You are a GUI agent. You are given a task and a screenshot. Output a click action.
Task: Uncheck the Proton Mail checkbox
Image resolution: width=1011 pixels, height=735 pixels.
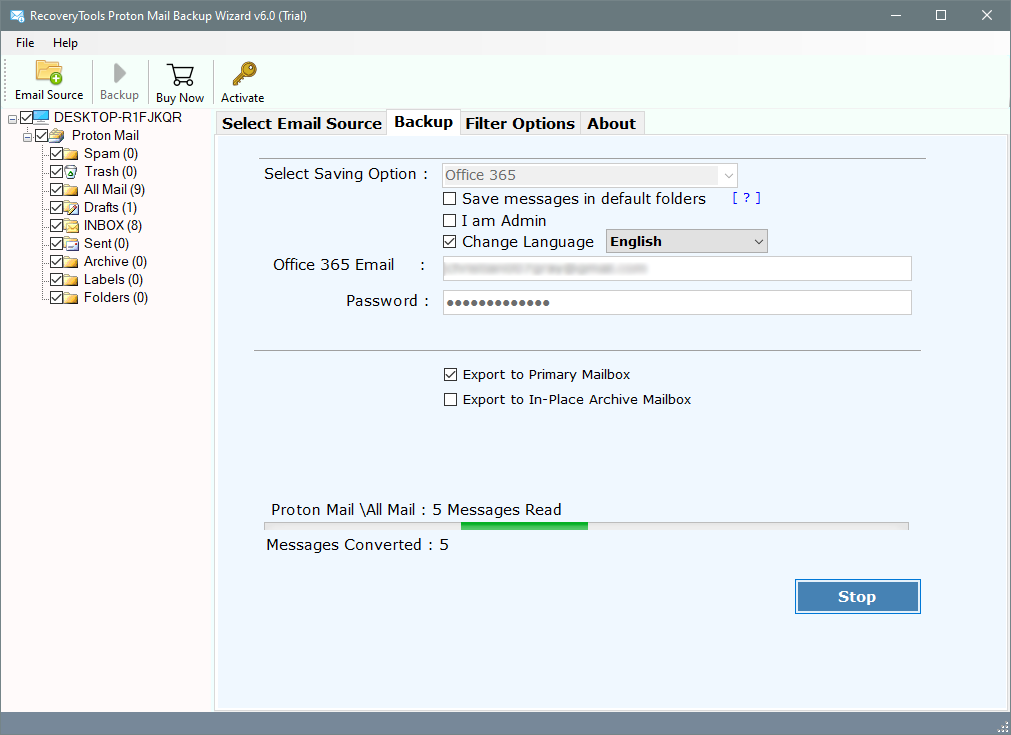[x=42, y=135]
